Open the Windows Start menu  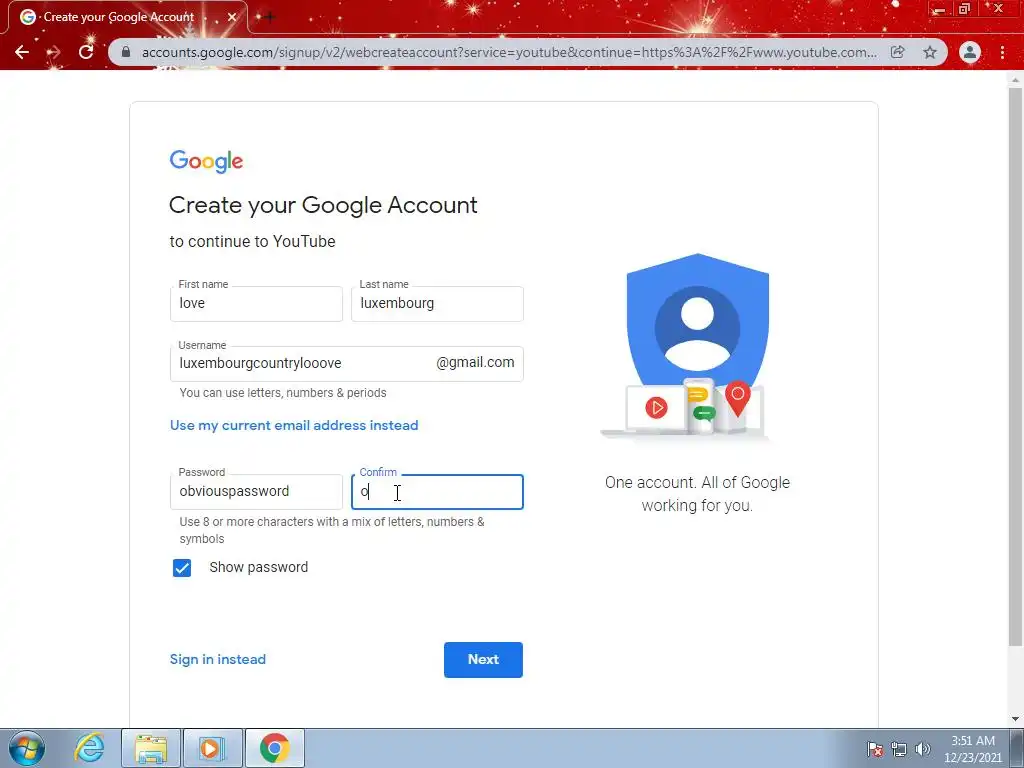click(27, 748)
